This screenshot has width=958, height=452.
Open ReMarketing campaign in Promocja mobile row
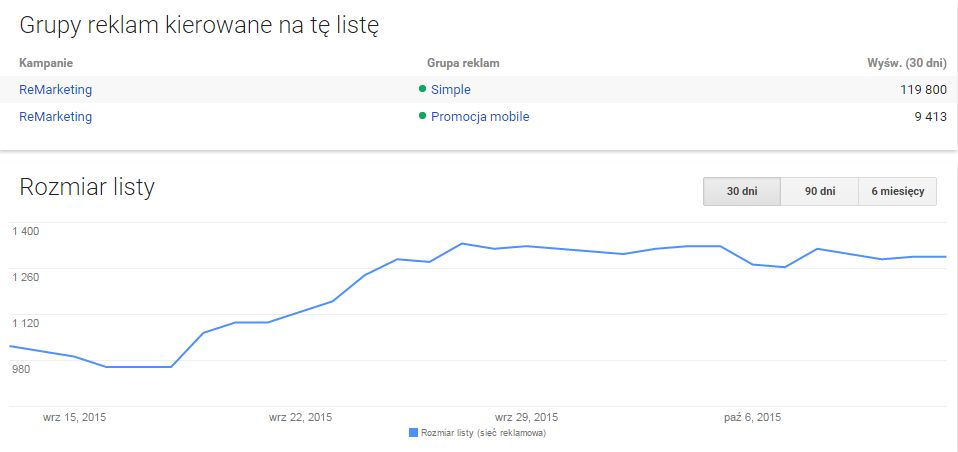(55, 117)
